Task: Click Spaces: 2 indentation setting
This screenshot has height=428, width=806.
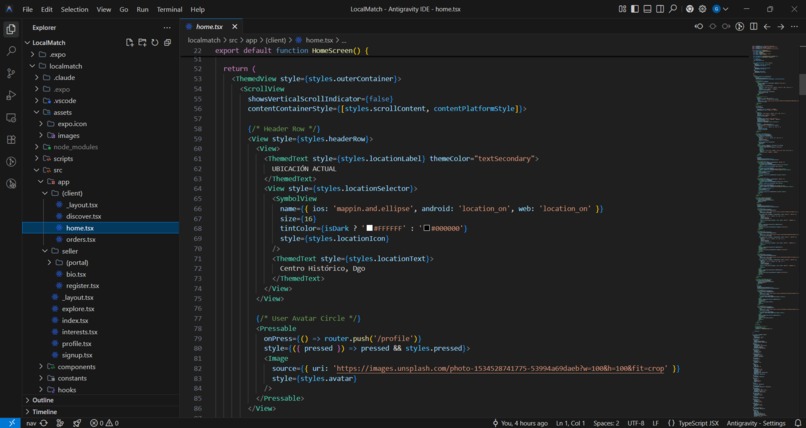Action: (606, 423)
